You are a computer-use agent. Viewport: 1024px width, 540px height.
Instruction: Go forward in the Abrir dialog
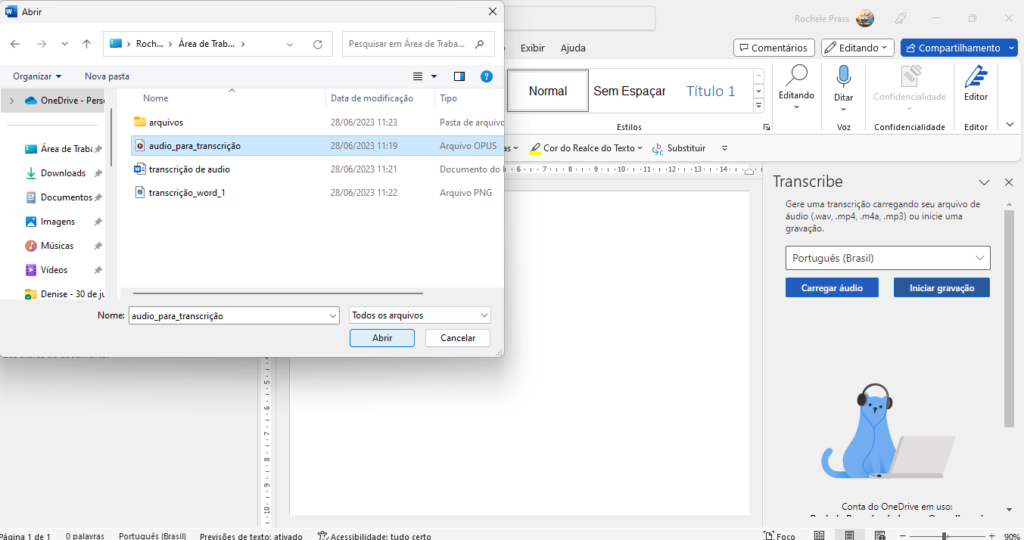click(41, 44)
